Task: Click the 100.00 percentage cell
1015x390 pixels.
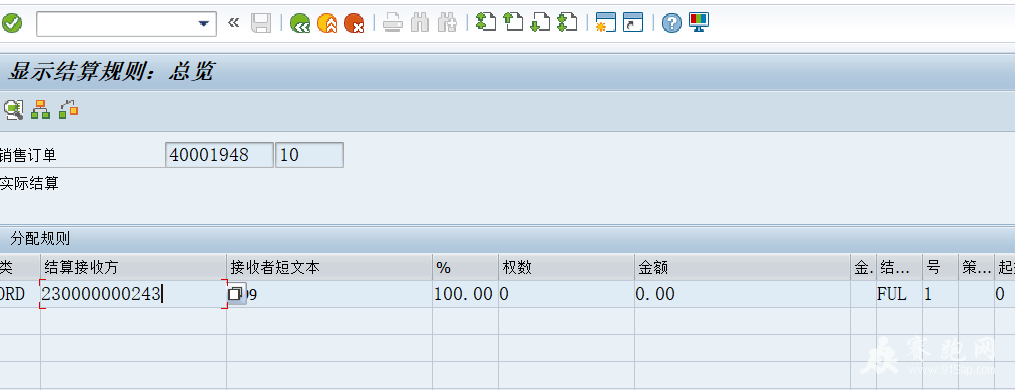Action: 465,294
